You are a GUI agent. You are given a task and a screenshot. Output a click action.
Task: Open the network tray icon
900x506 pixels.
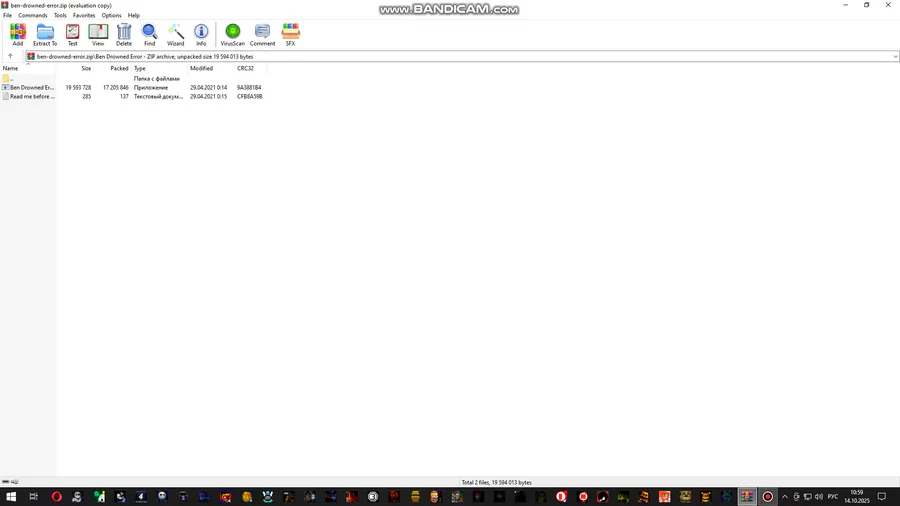pyautogui.click(x=808, y=497)
